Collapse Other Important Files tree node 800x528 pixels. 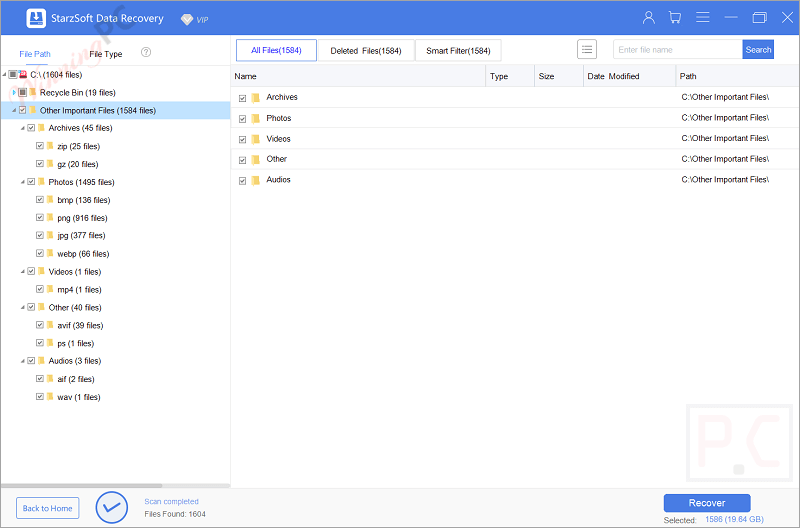click(14, 110)
